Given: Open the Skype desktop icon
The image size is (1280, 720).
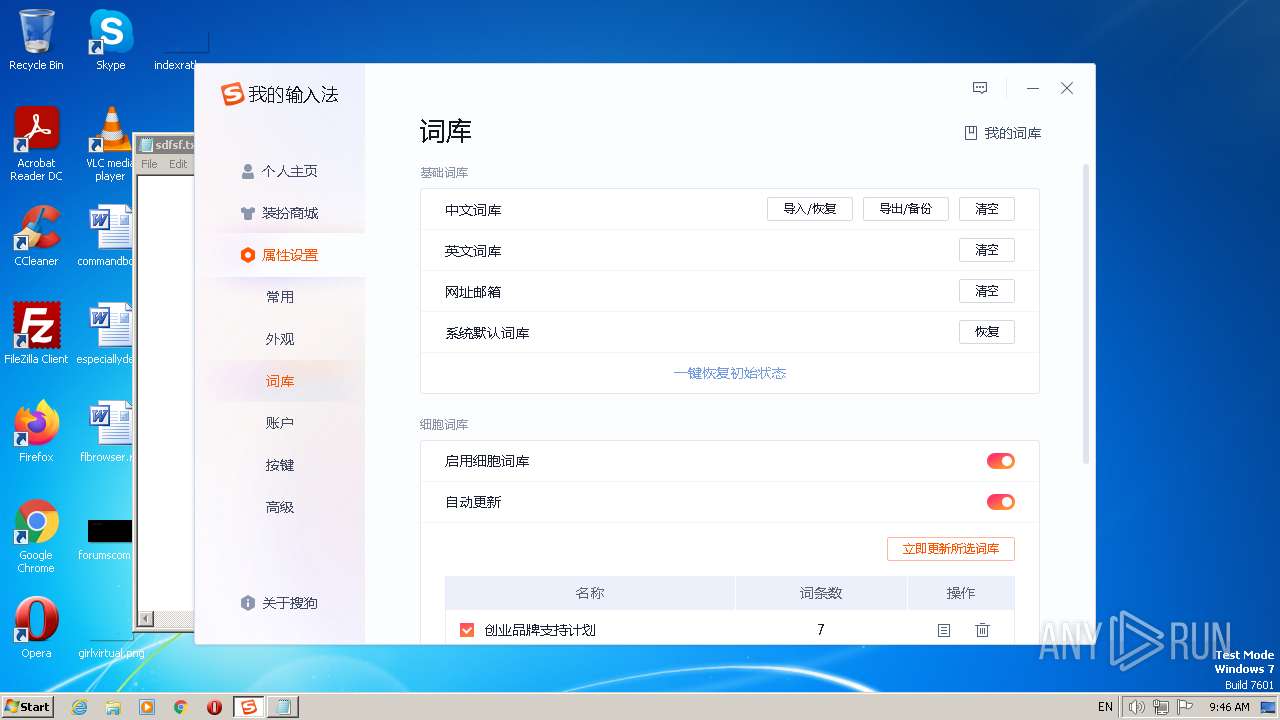Looking at the screenshot, I should [x=111, y=40].
